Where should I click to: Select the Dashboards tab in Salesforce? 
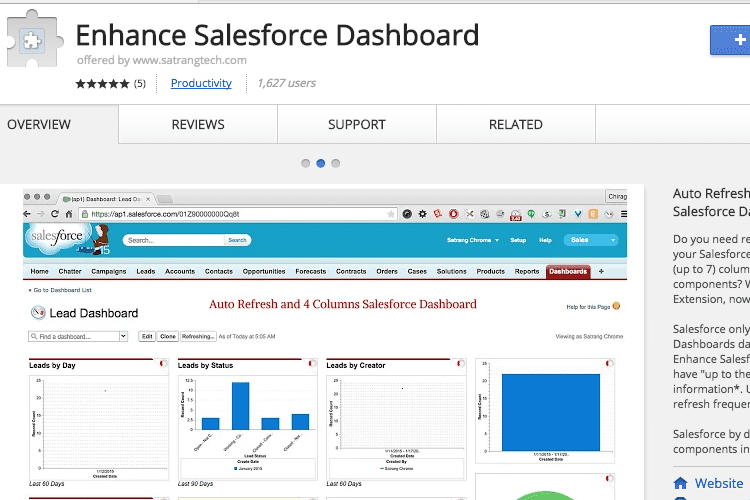point(568,271)
